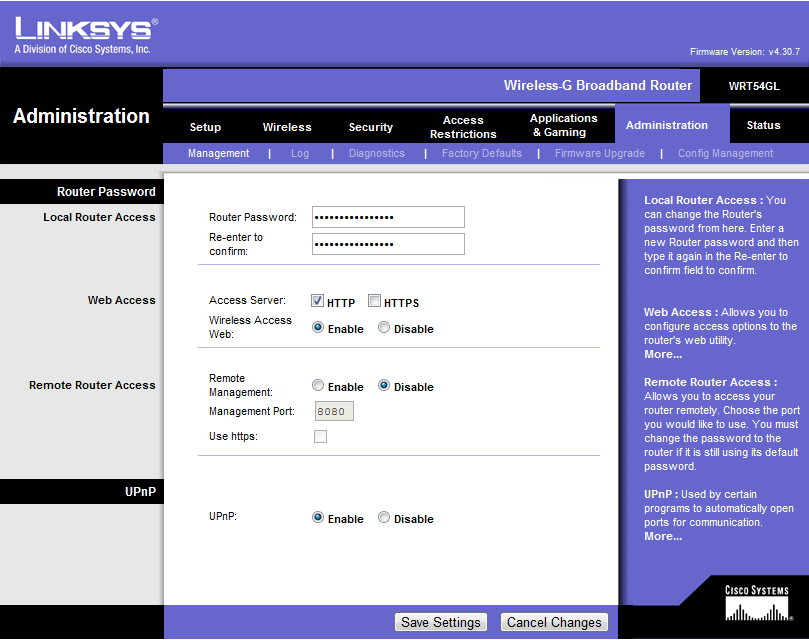Open Applications & Gaming tab
The image size is (809, 640).
tap(564, 125)
